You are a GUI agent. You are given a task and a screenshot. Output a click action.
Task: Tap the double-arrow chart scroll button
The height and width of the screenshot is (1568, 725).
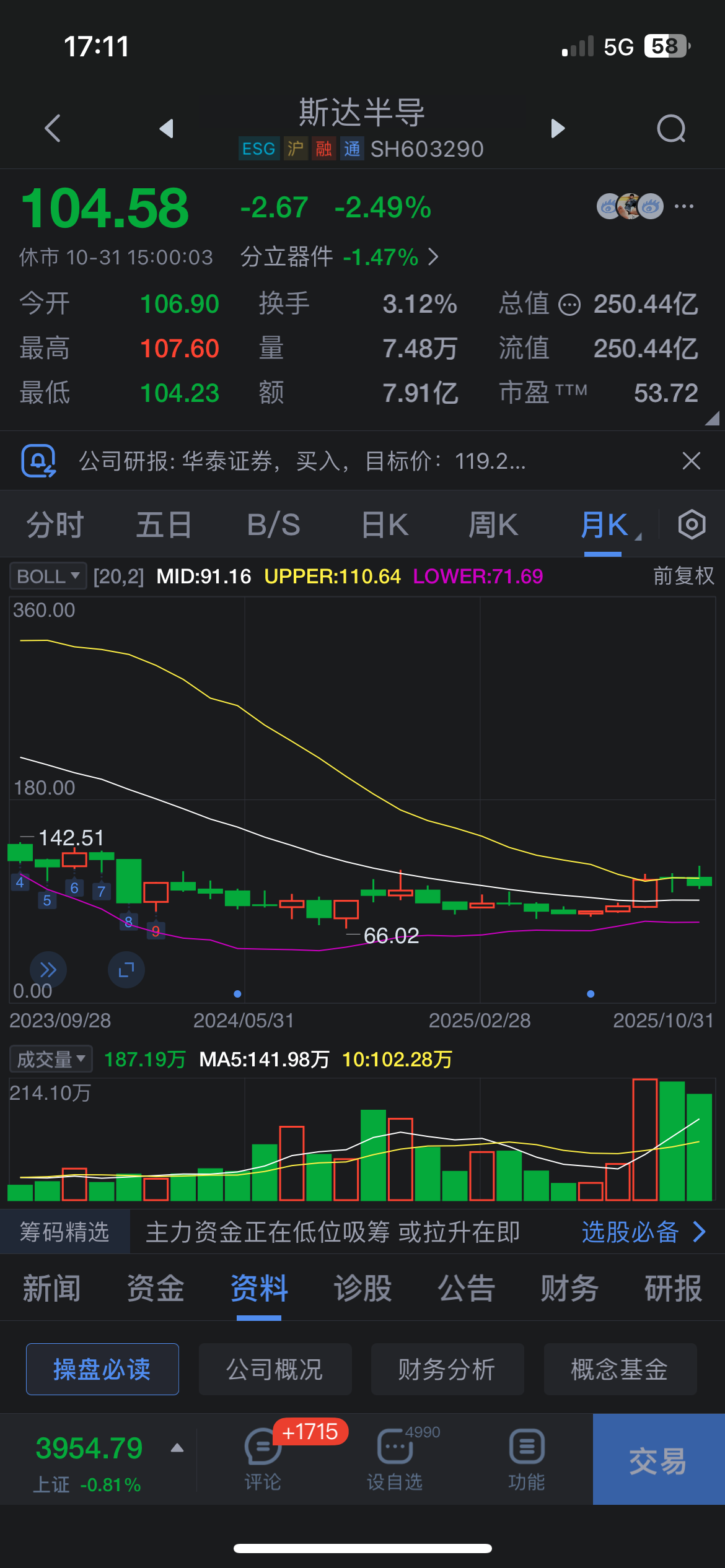(x=48, y=970)
